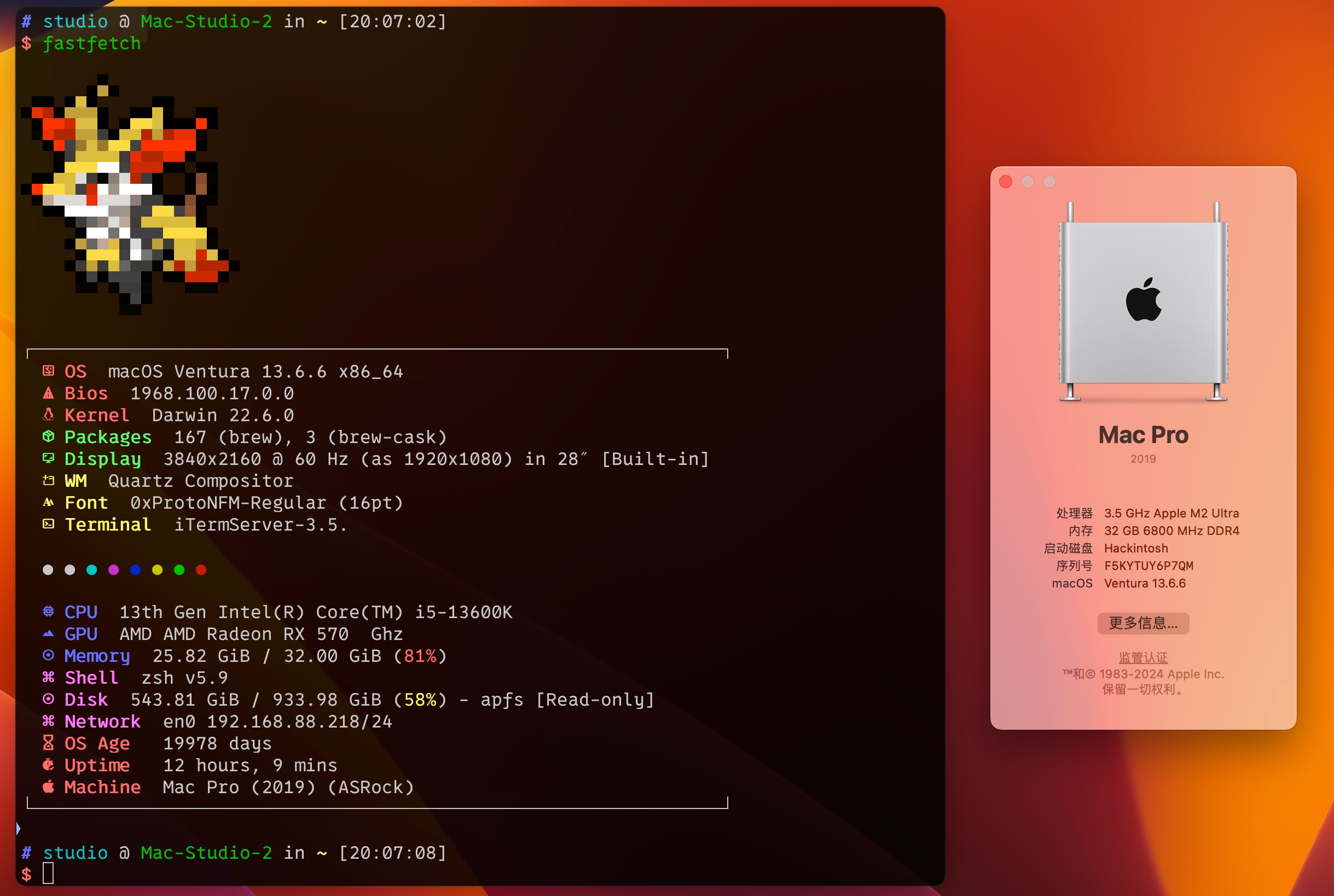Click the CPU chip icon
This screenshot has height=896, width=1334.
coord(49,612)
